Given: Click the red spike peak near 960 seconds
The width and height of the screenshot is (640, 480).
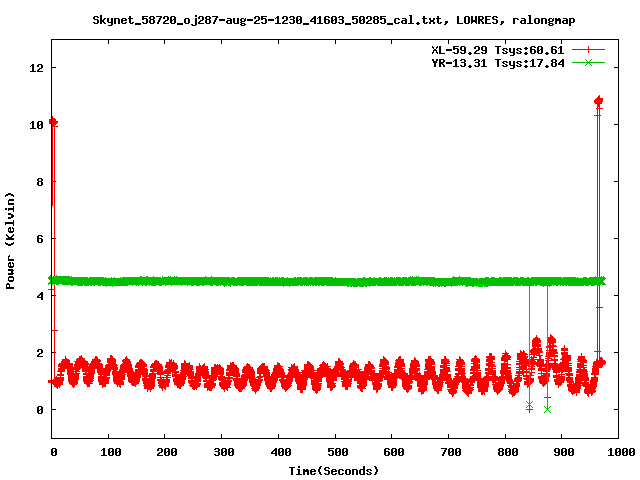Looking at the screenshot, I should (598, 100).
